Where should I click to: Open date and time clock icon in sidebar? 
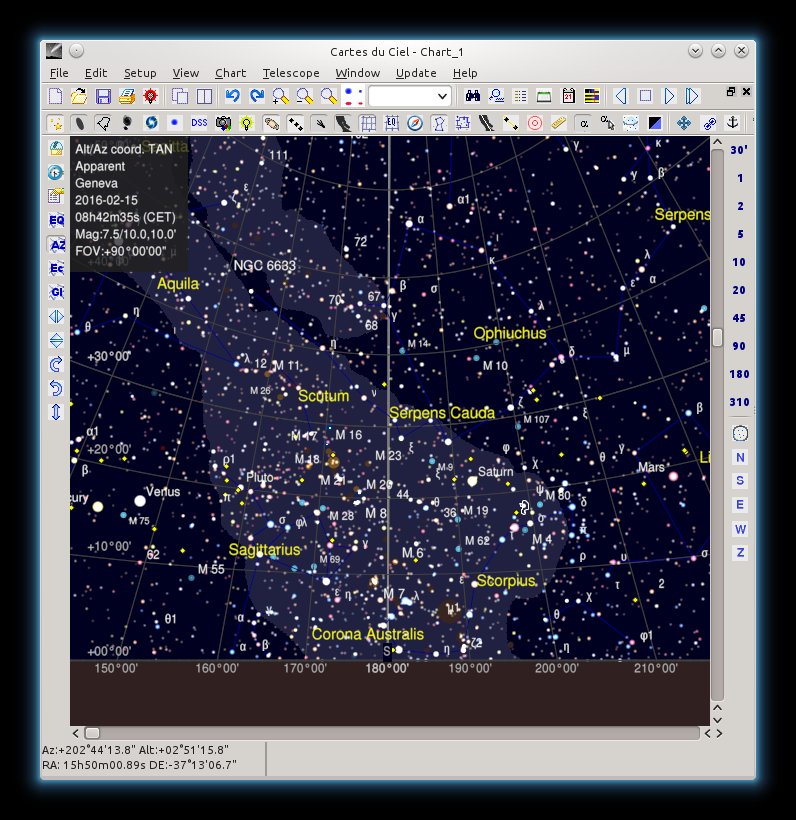click(x=56, y=172)
